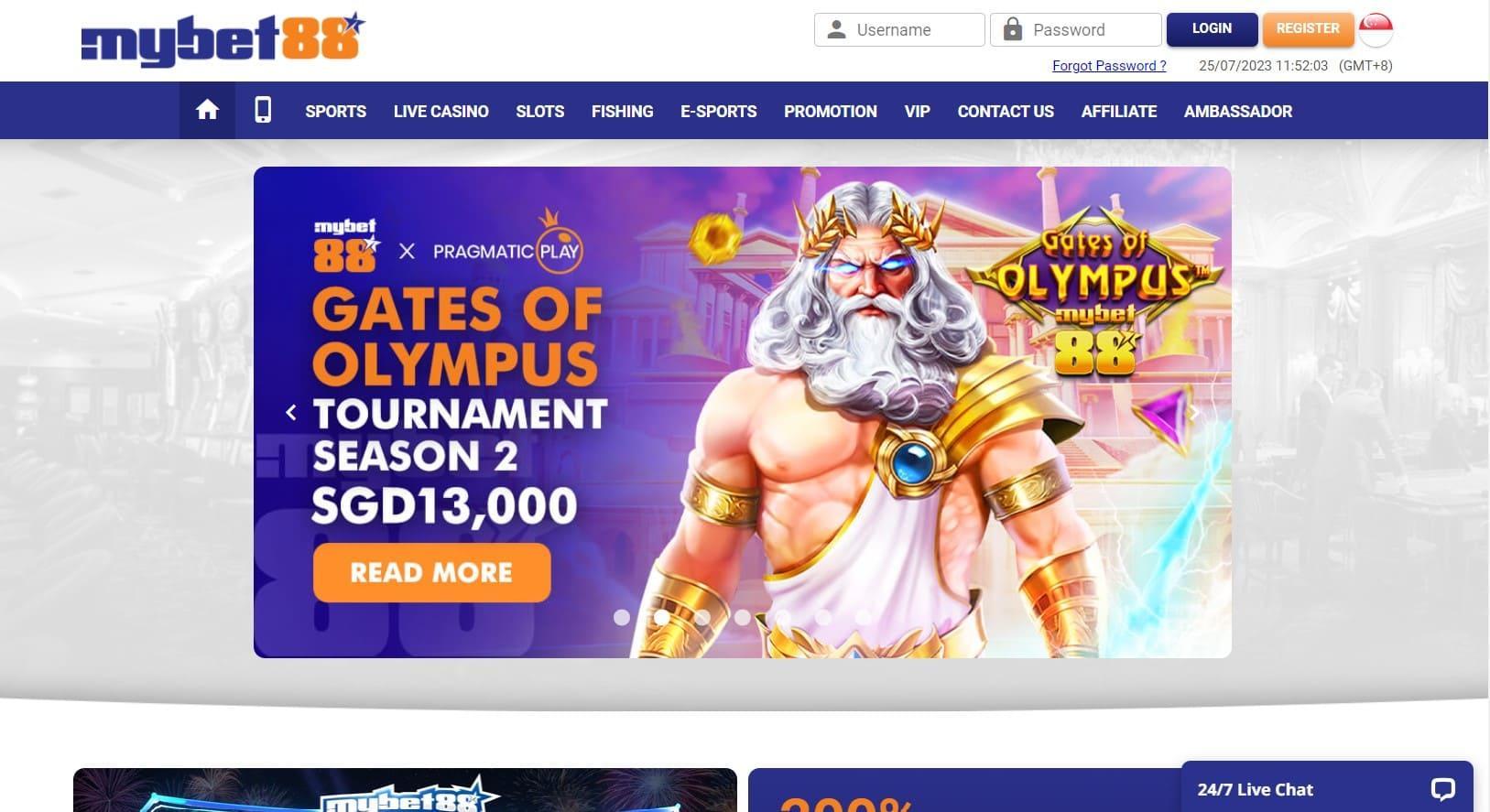The height and width of the screenshot is (812, 1490).
Task: Open the SLOTS menu
Action: click(x=539, y=112)
